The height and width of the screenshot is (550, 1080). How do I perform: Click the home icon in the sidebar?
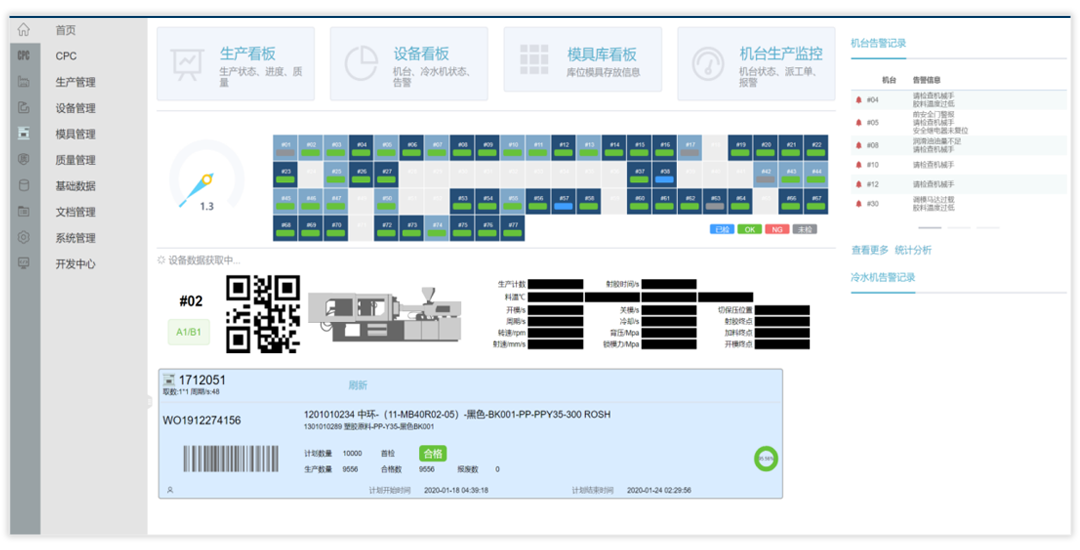24,30
